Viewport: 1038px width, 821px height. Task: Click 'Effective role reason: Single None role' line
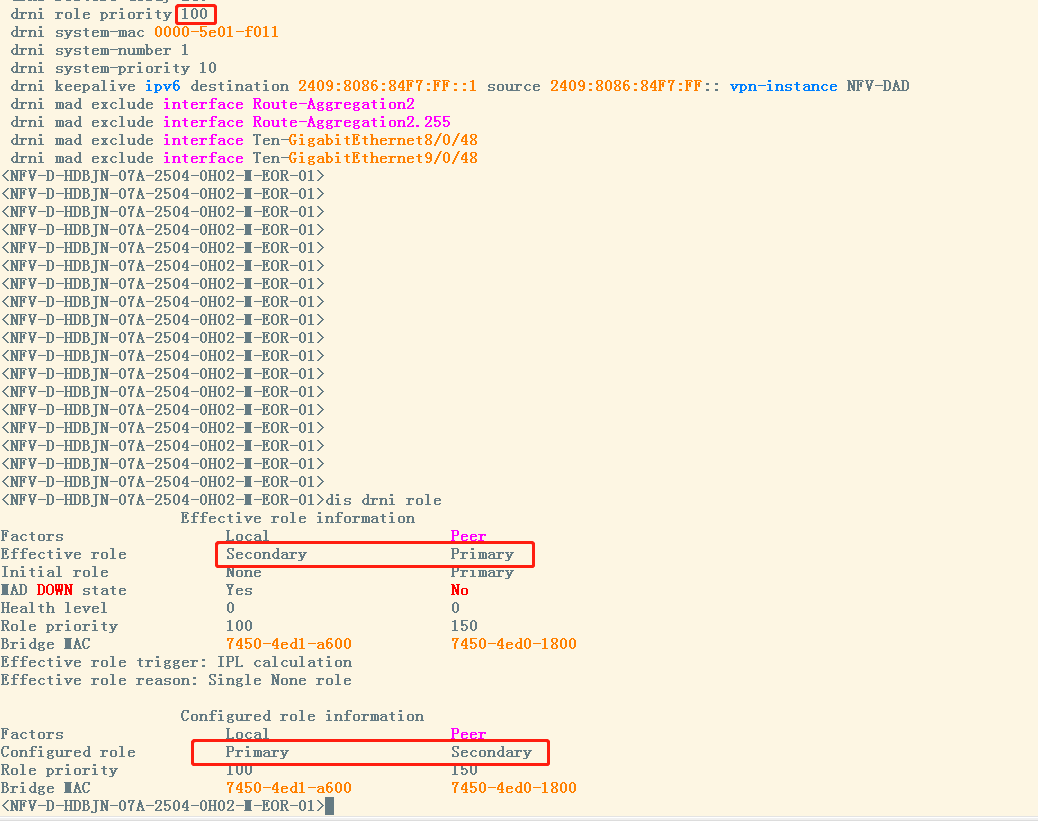[x=176, y=680]
